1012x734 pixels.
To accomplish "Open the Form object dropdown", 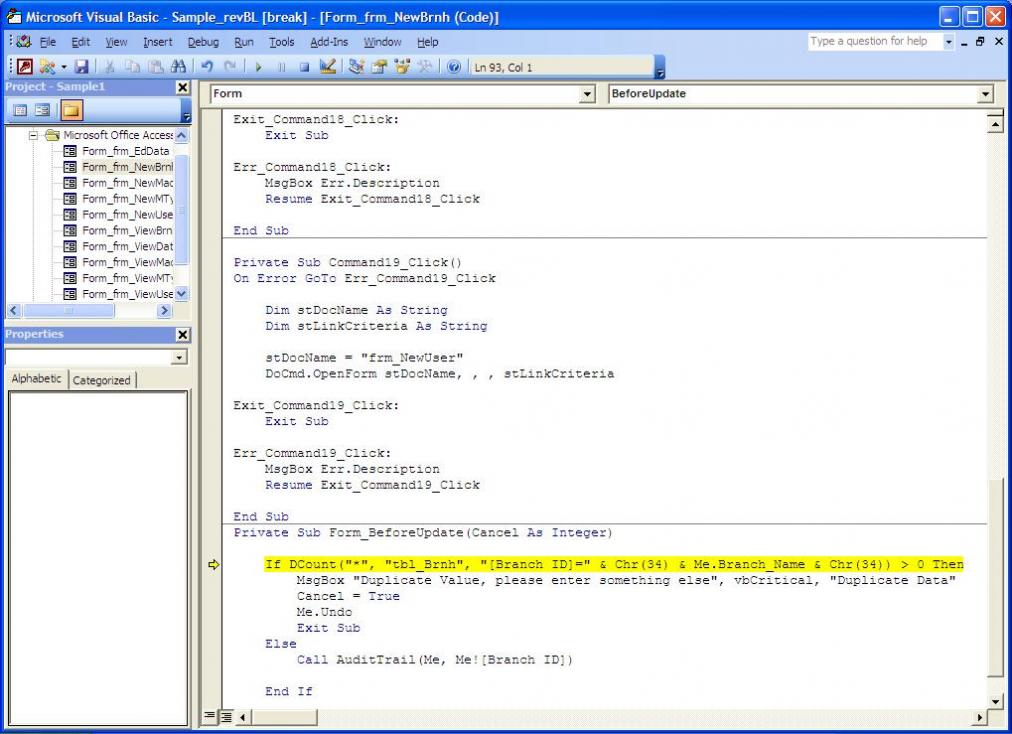I will pyautogui.click(x=587, y=94).
